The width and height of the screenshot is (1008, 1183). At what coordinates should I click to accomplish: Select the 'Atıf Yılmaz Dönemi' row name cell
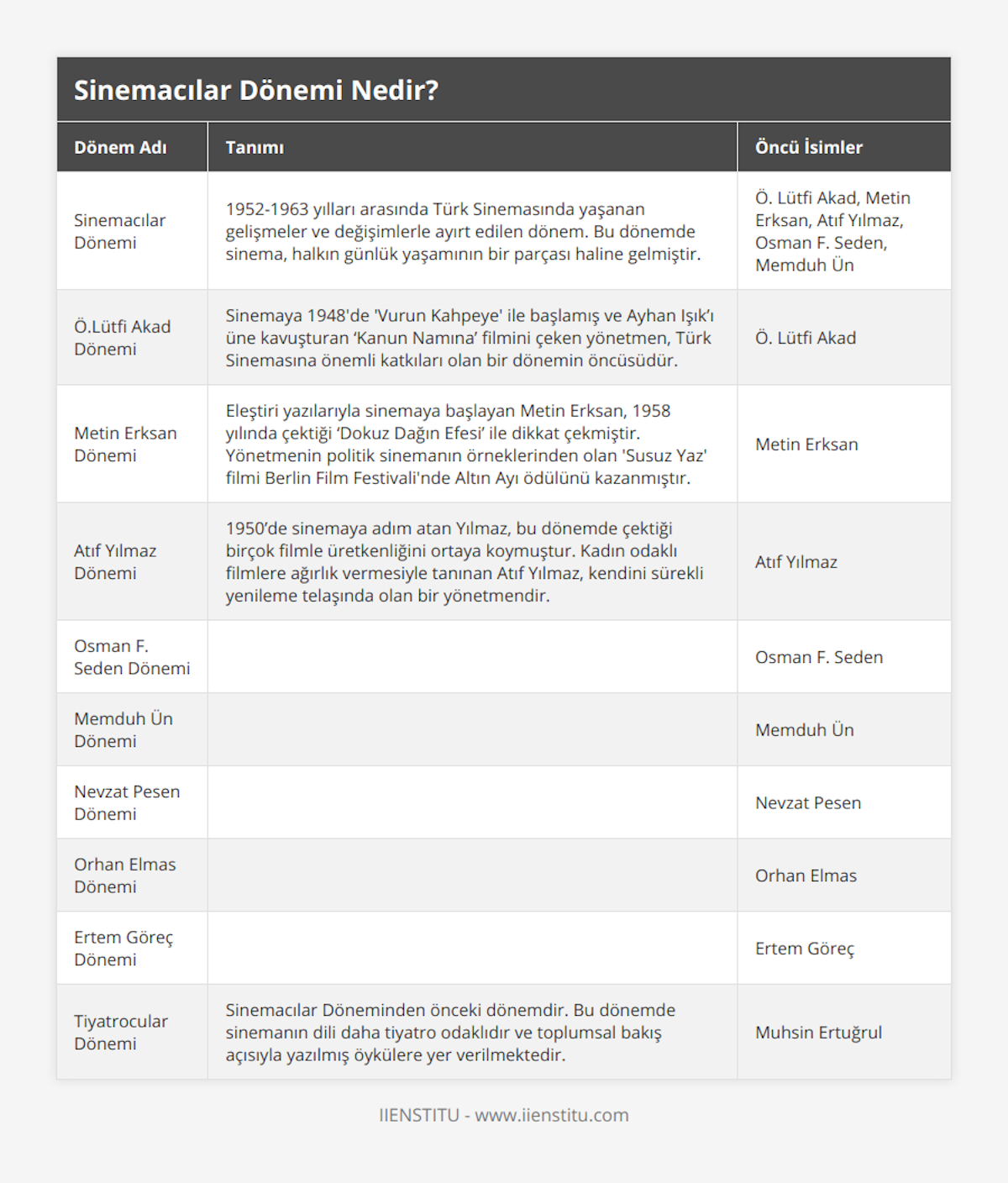115,561
